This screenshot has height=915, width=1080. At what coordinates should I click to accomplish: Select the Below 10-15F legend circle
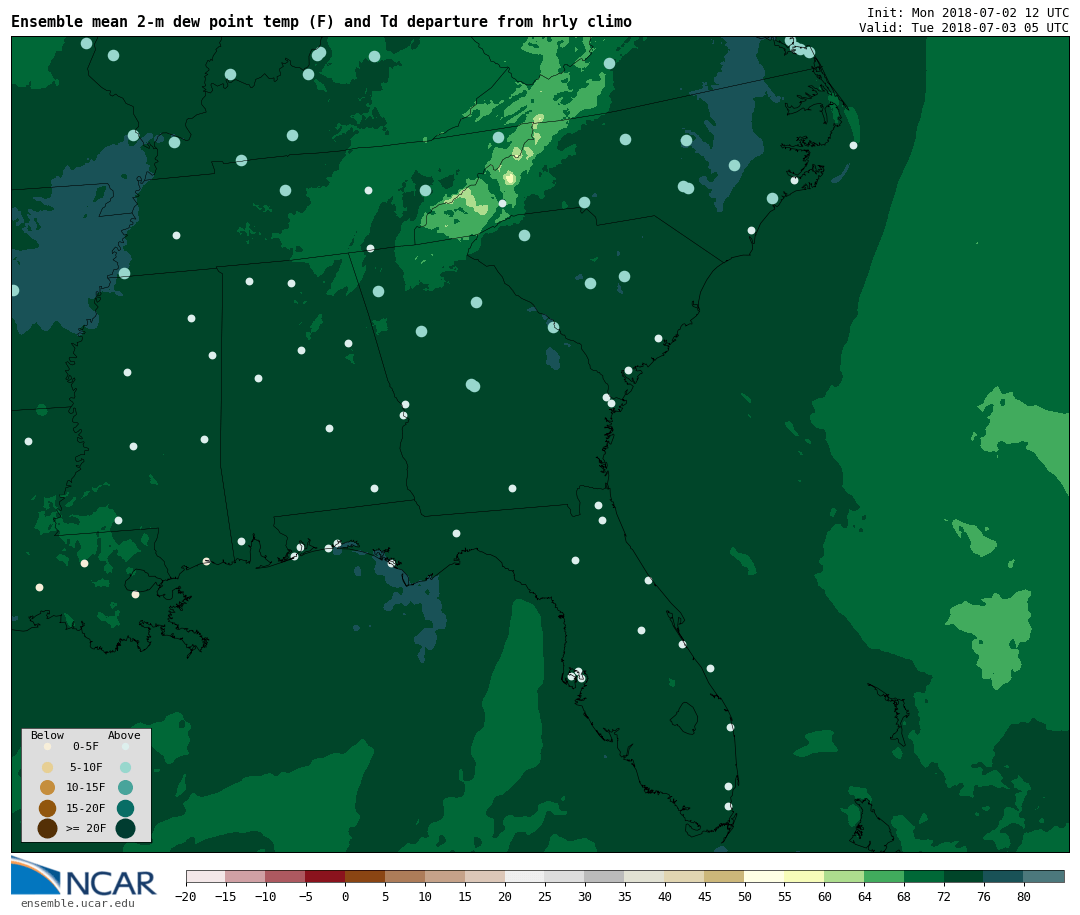click(x=48, y=788)
